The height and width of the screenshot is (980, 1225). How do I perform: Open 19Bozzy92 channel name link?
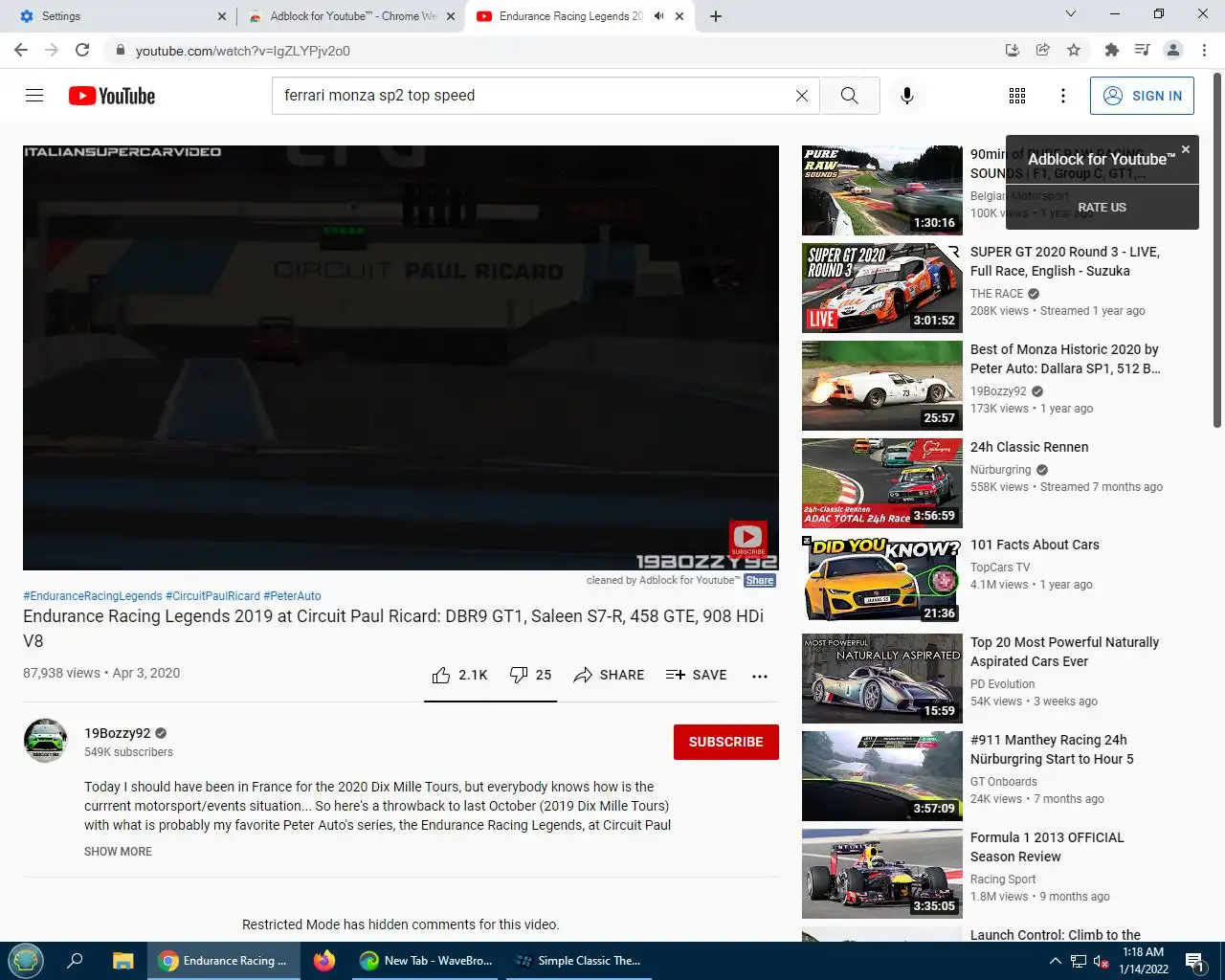(118, 733)
